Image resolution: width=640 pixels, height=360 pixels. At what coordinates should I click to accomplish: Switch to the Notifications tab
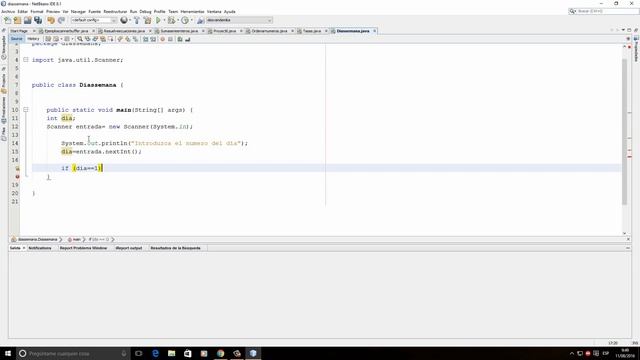coord(40,248)
